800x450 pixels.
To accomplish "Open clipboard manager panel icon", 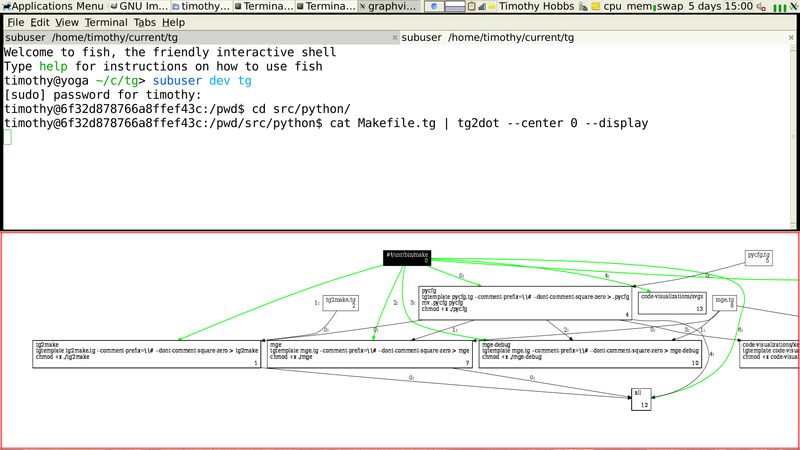I will click(471, 6).
